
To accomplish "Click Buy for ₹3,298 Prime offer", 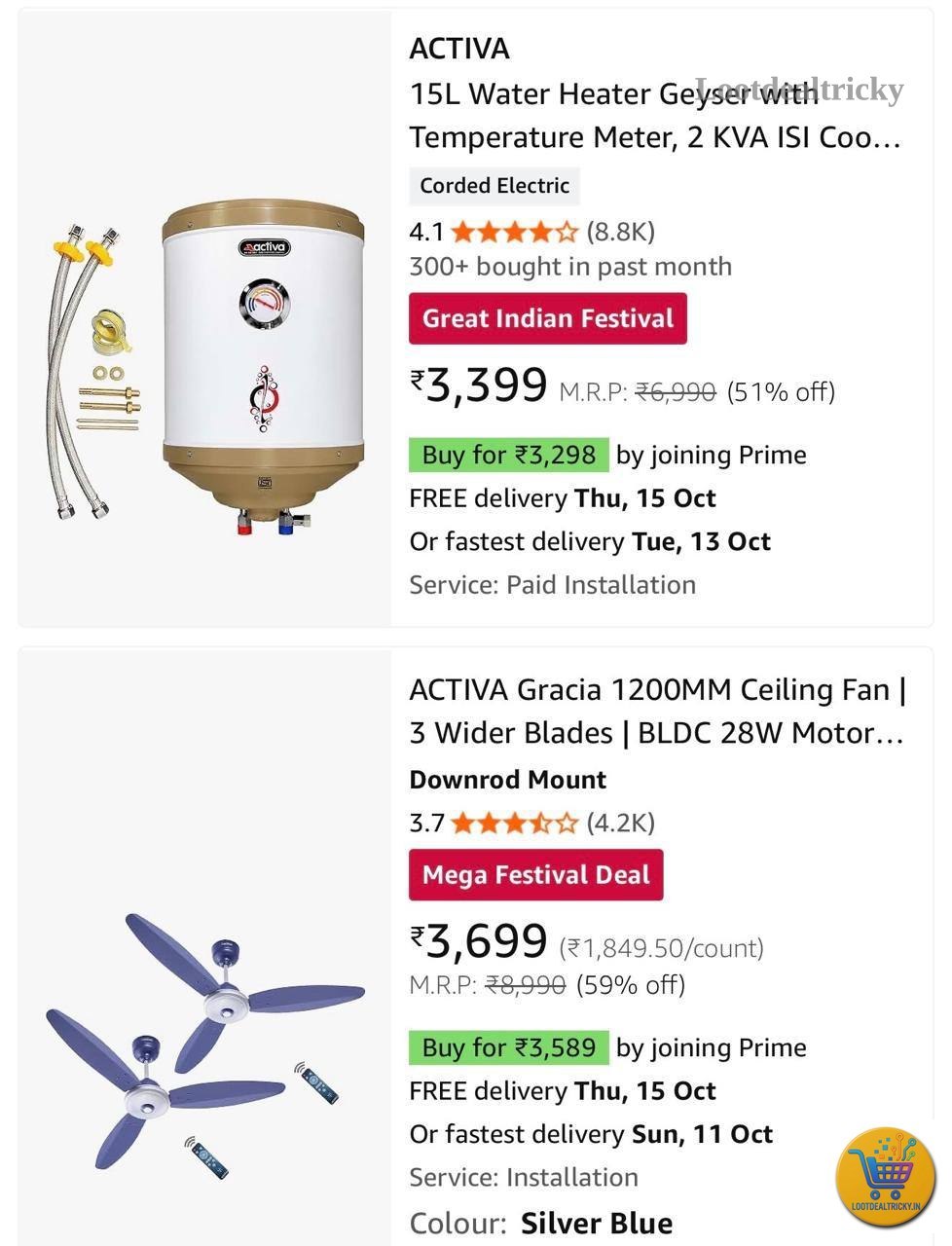I will click(509, 455).
